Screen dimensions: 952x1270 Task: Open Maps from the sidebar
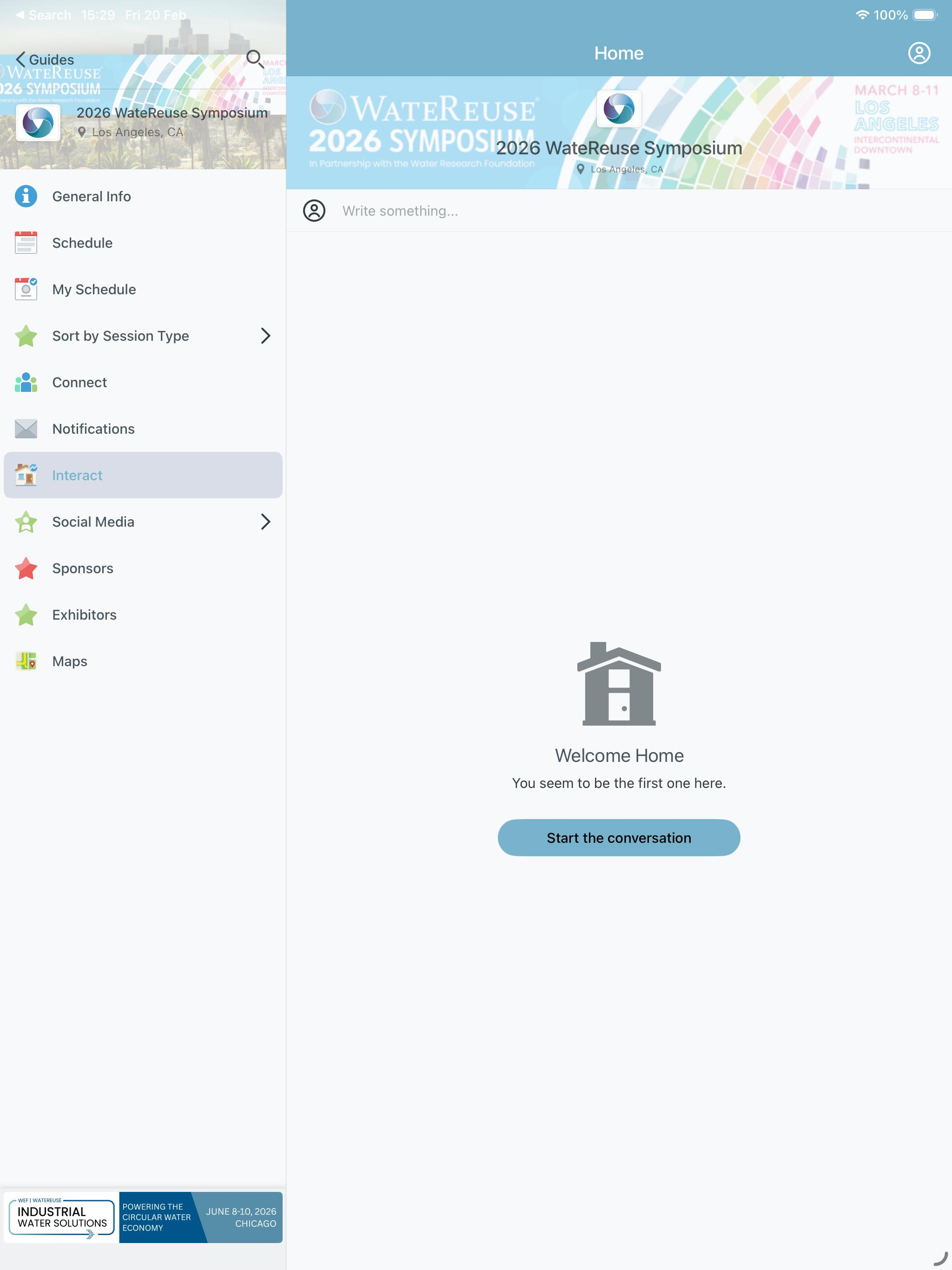click(143, 661)
